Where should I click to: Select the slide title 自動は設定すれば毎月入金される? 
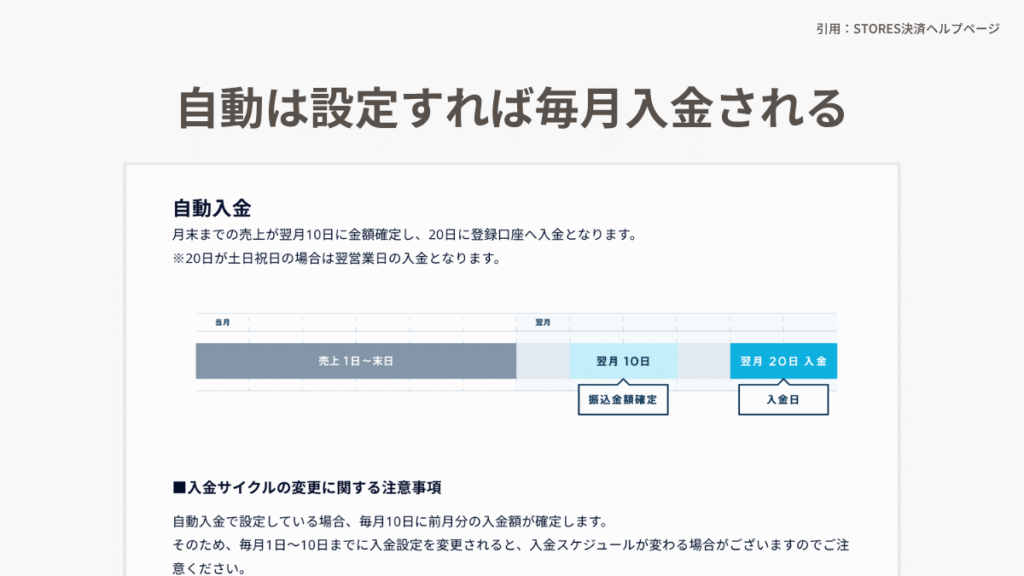[x=512, y=109]
